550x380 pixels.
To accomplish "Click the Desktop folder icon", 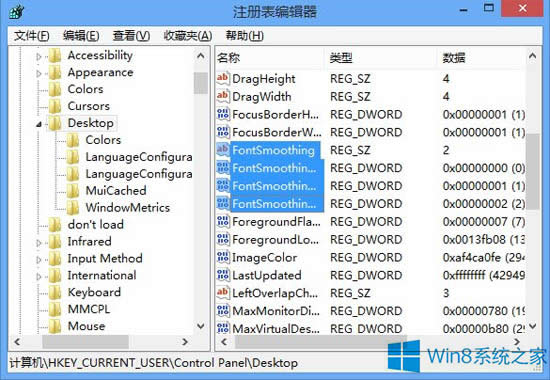I will pyautogui.click(x=55, y=123).
